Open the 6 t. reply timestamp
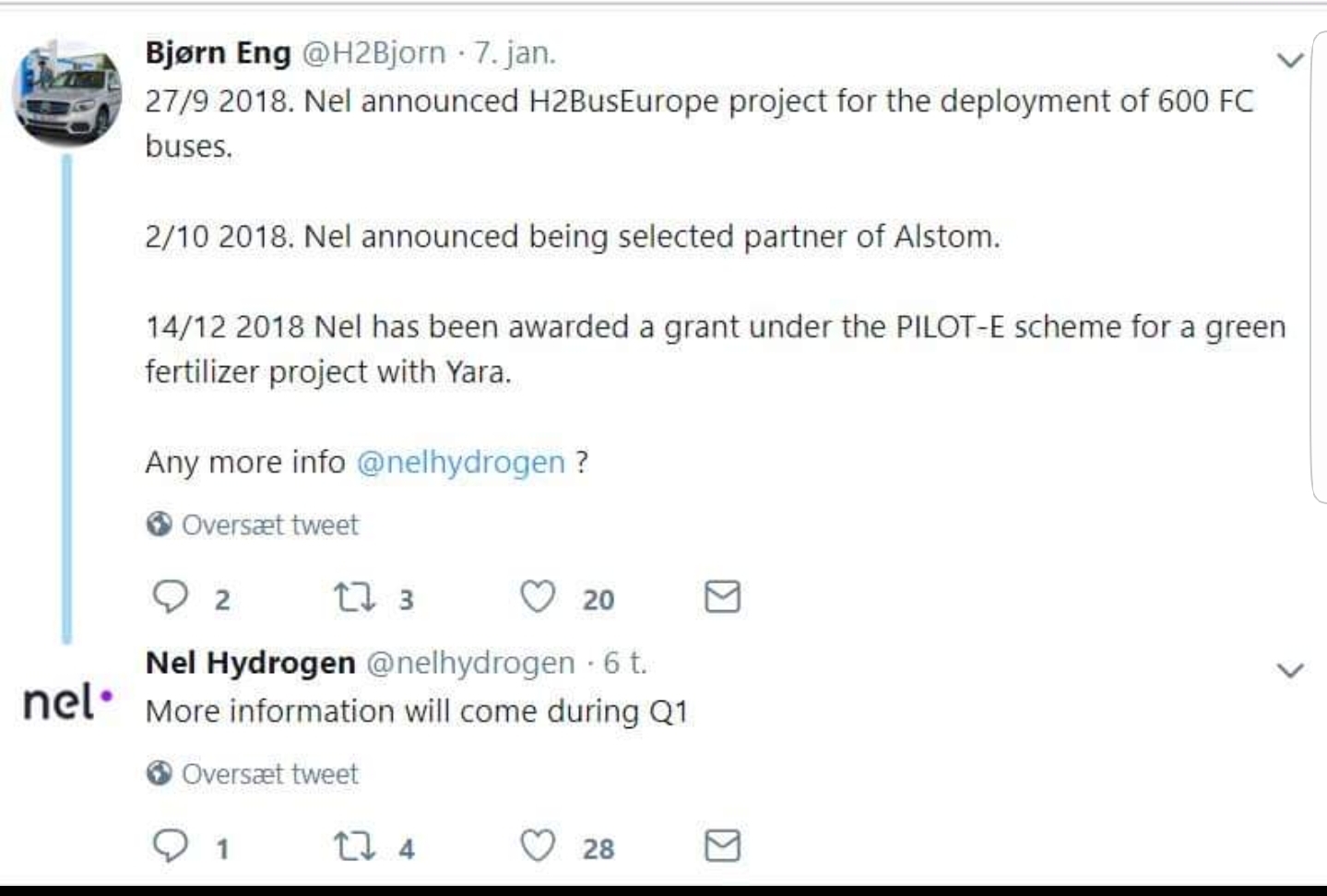Image resolution: width=1327 pixels, height=896 pixels. (x=624, y=663)
